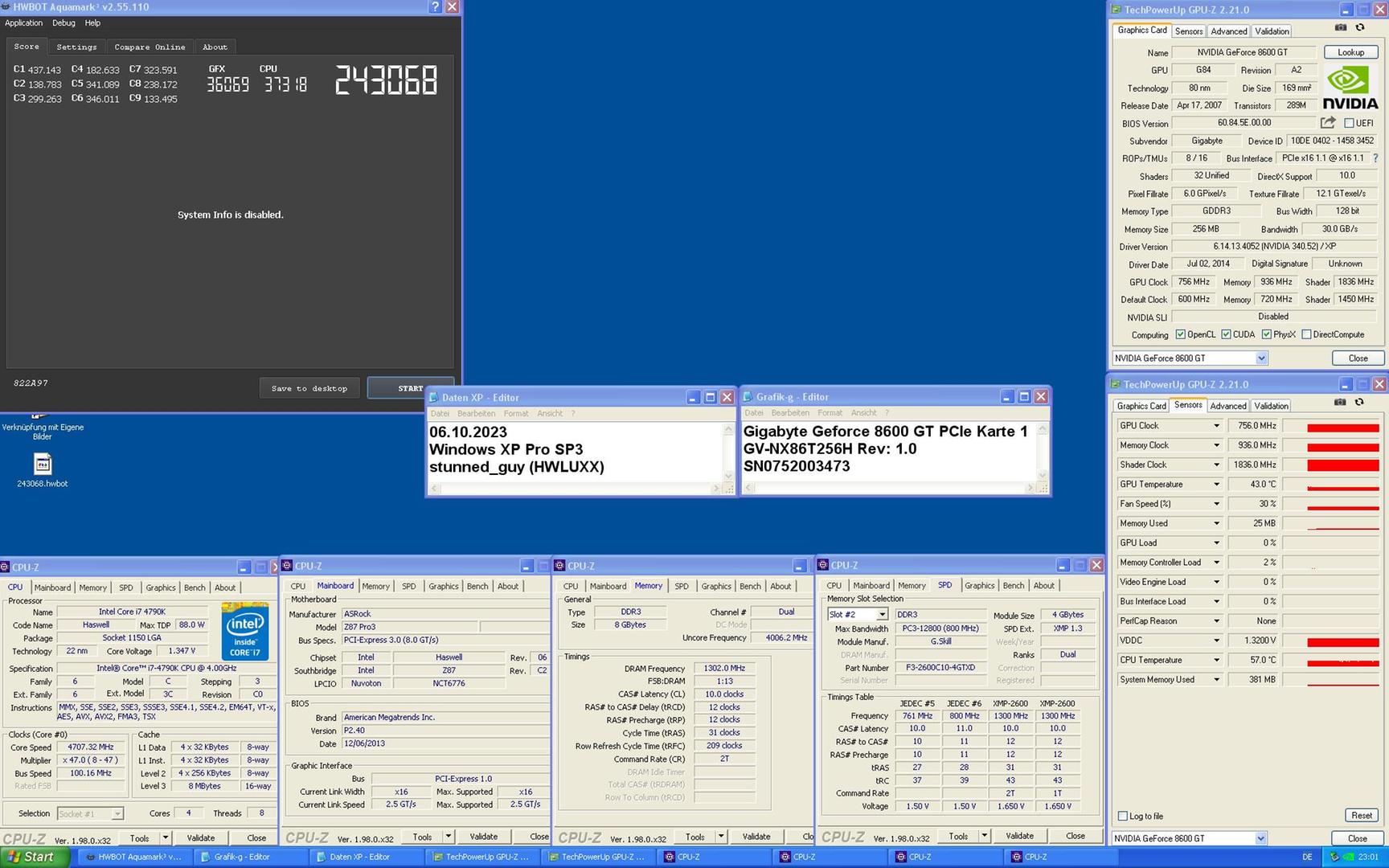This screenshot has width=1389, height=868.
Task: Click the Lookup button in GPU-Z
Action: tap(1350, 52)
